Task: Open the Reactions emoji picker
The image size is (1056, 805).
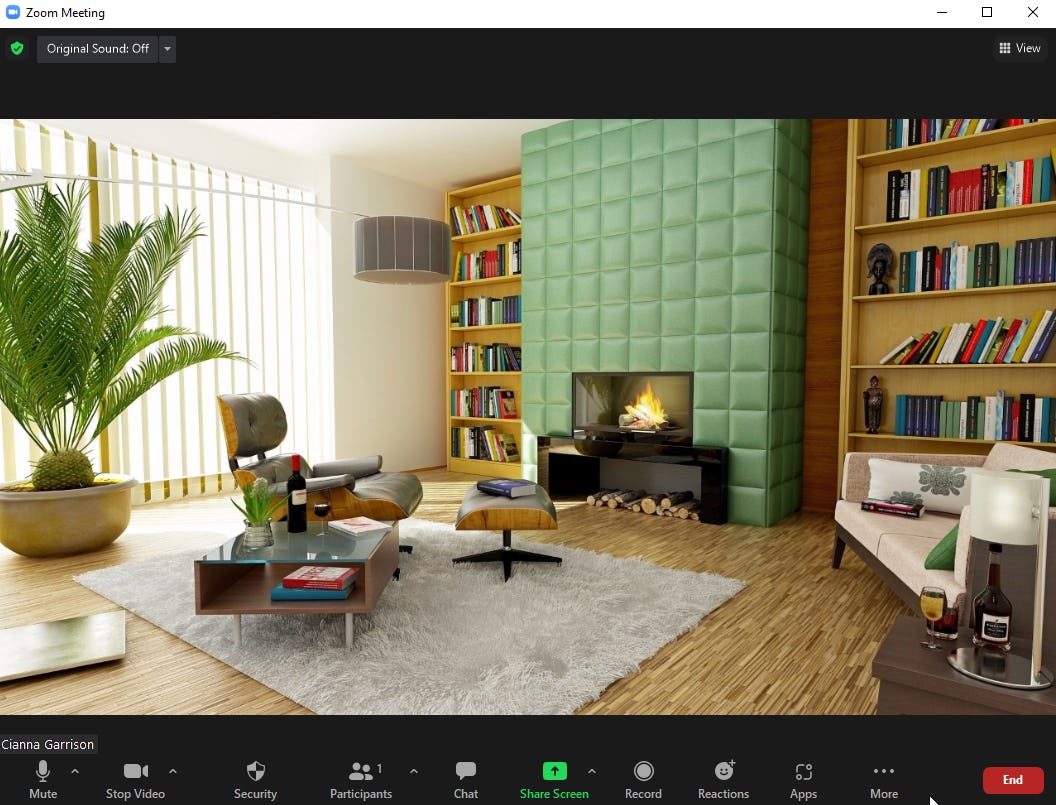Action: point(723,779)
